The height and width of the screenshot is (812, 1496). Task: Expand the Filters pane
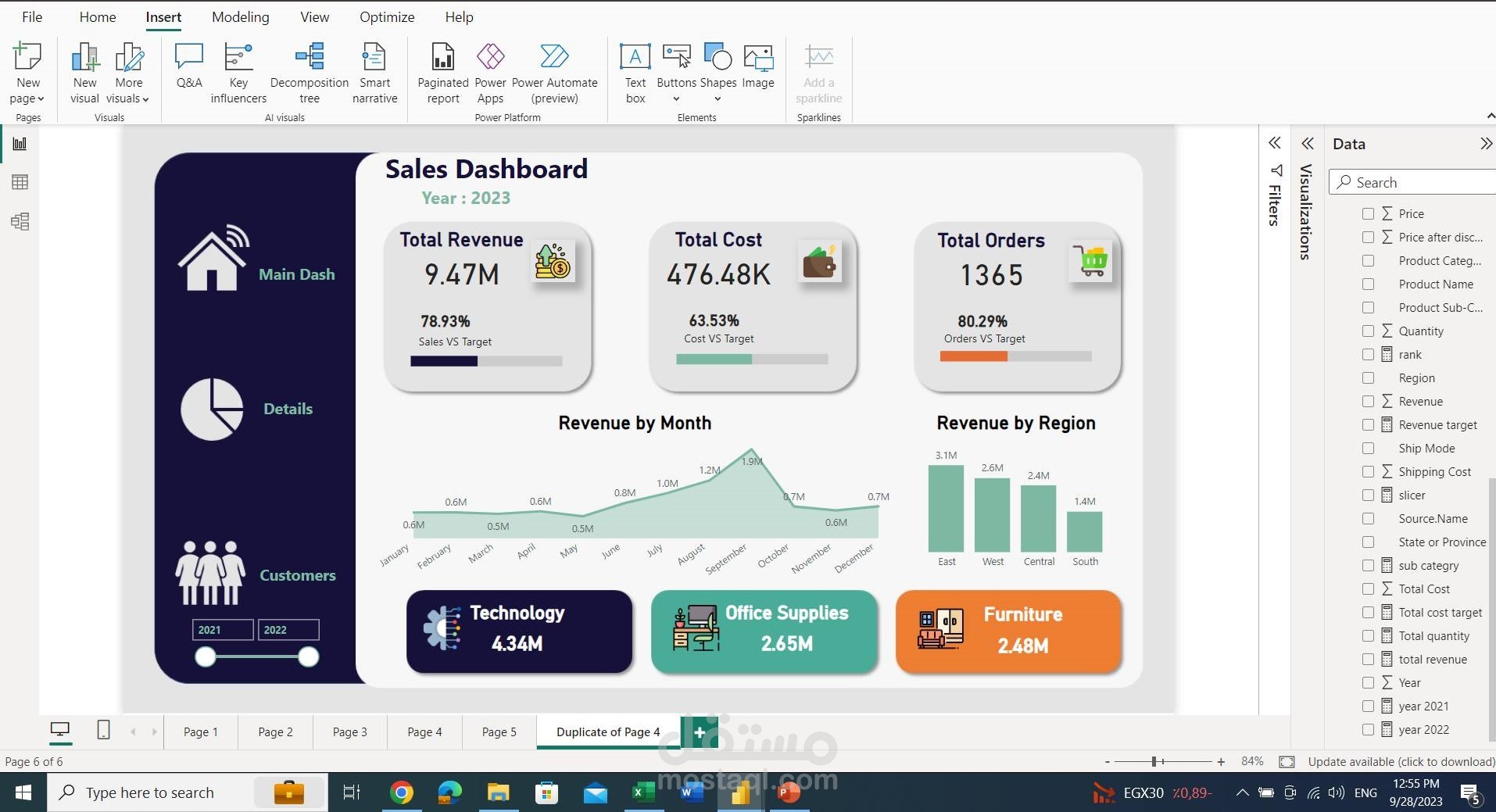(1275, 143)
